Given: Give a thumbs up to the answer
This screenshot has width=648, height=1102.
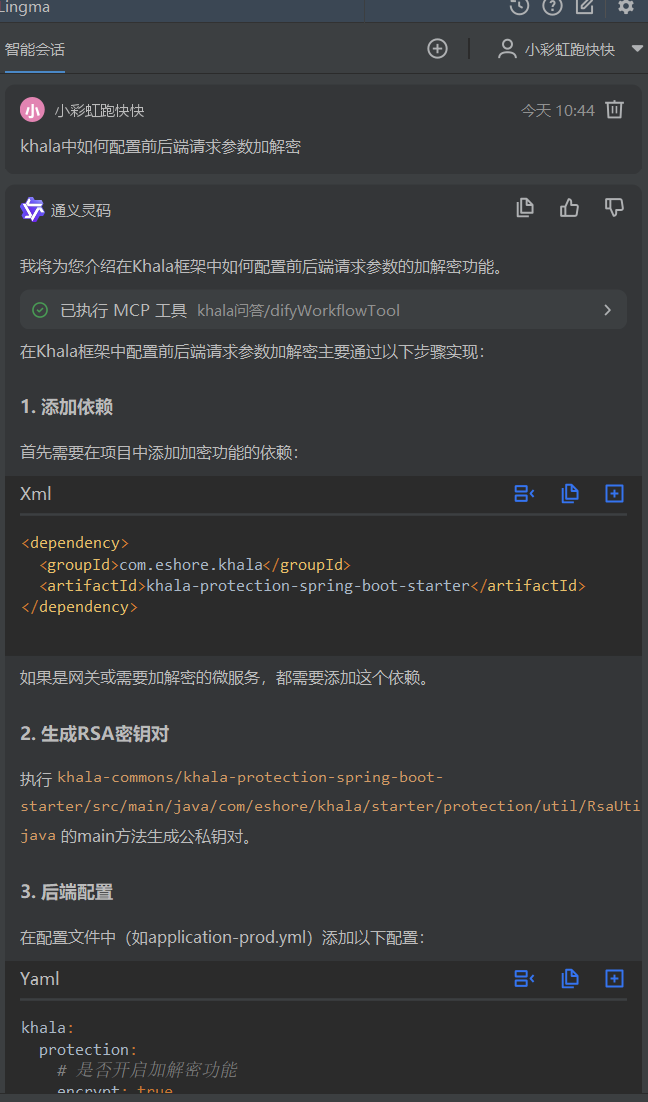Looking at the screenshot, I should point(569,207).
